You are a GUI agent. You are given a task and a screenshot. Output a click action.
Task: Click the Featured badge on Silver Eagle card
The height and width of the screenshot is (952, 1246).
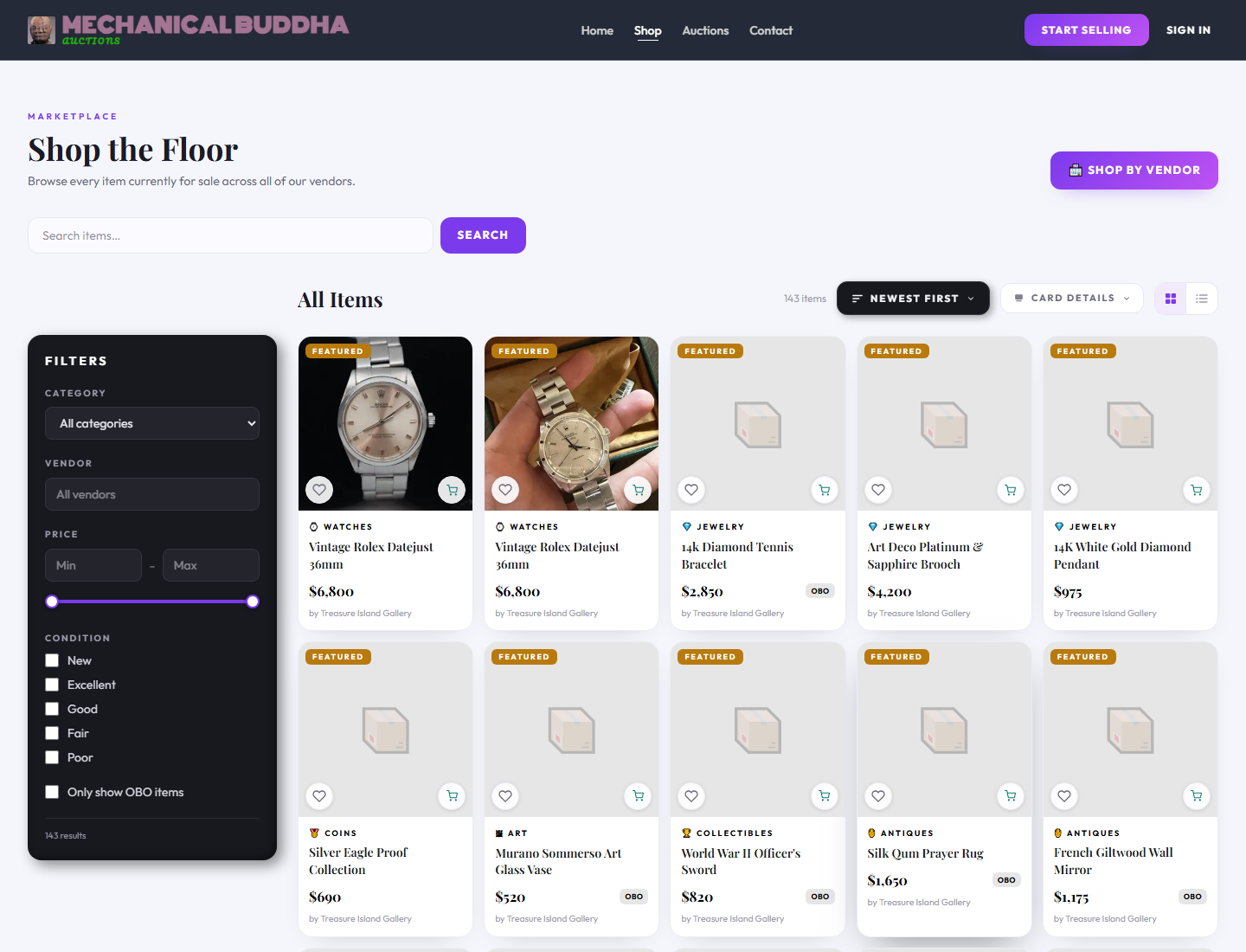[x=337, y=657]
